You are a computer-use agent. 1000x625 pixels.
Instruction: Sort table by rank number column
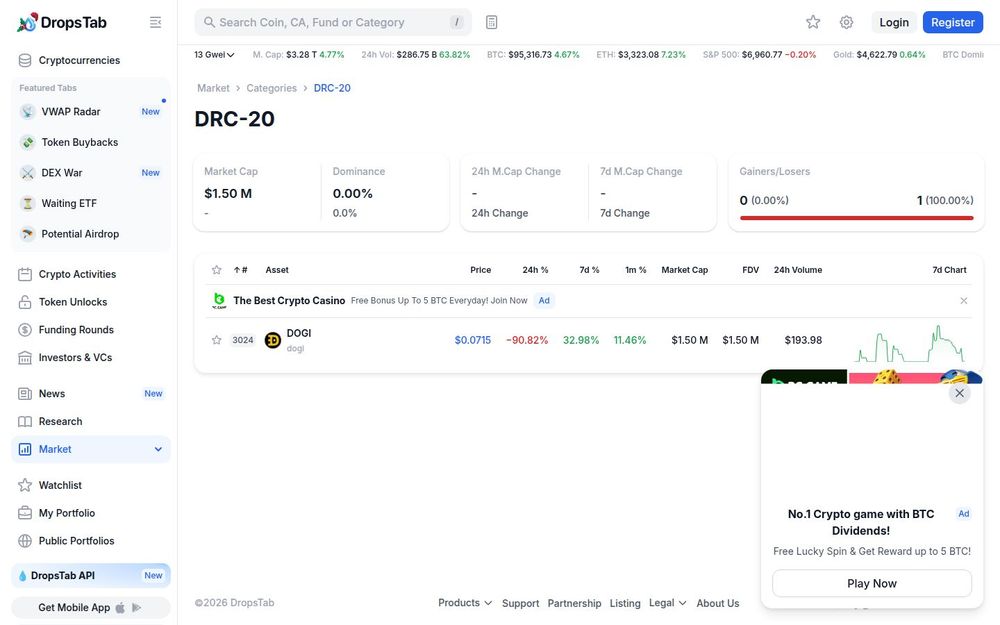tap(240, 270)
